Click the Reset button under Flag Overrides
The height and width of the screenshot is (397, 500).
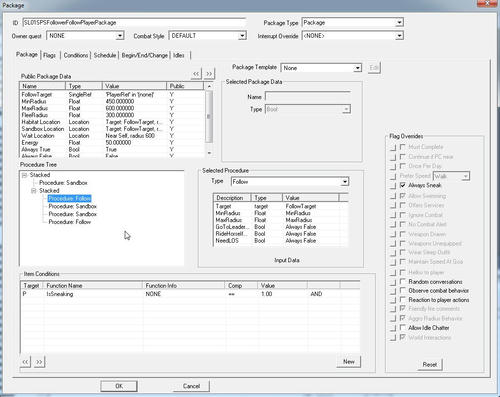coord(430,364)
